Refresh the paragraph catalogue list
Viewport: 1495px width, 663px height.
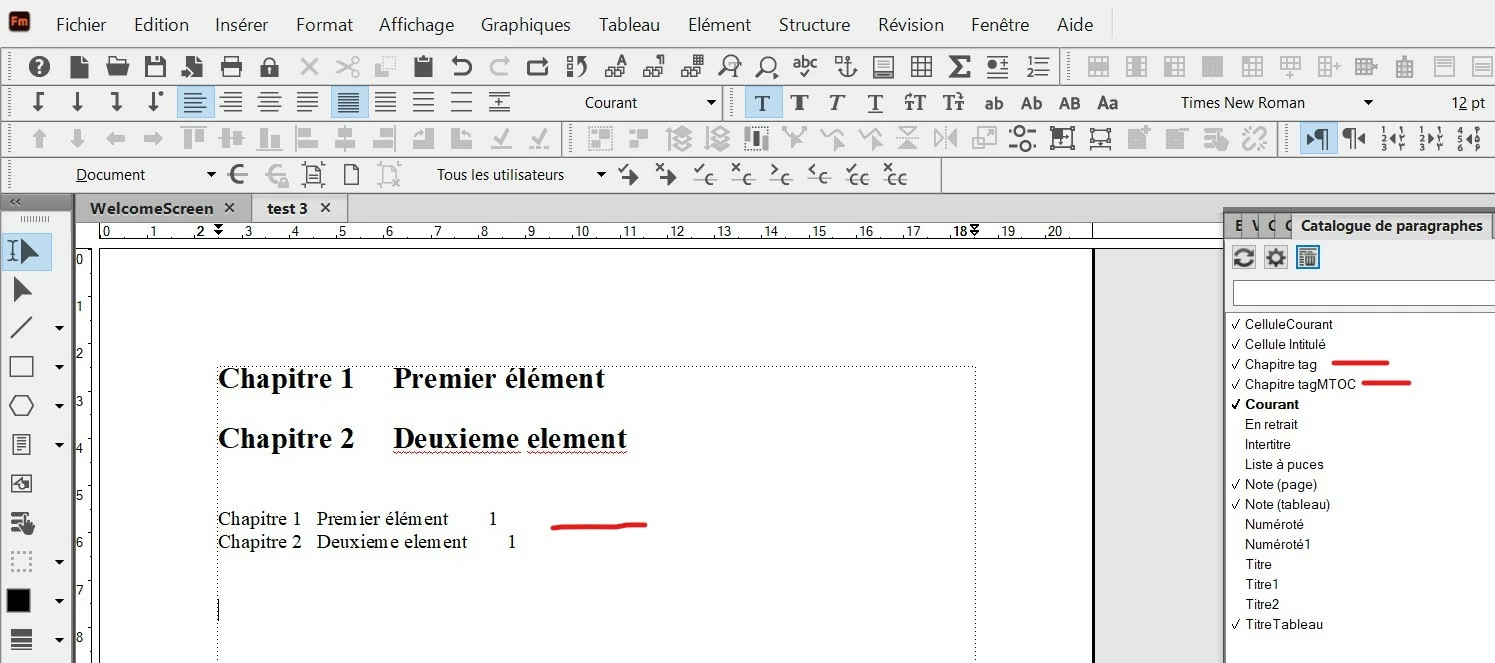click(1243, 258)
